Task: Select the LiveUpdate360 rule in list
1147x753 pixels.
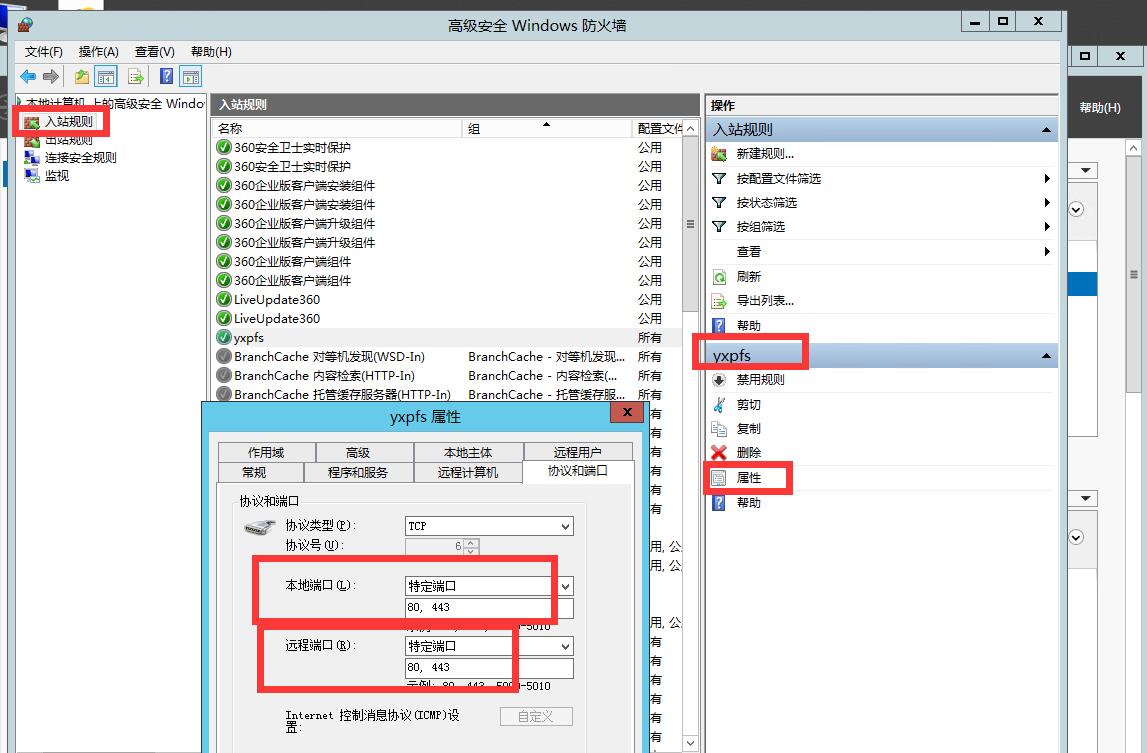Action: pyautogui.click(x=277, y=300)
